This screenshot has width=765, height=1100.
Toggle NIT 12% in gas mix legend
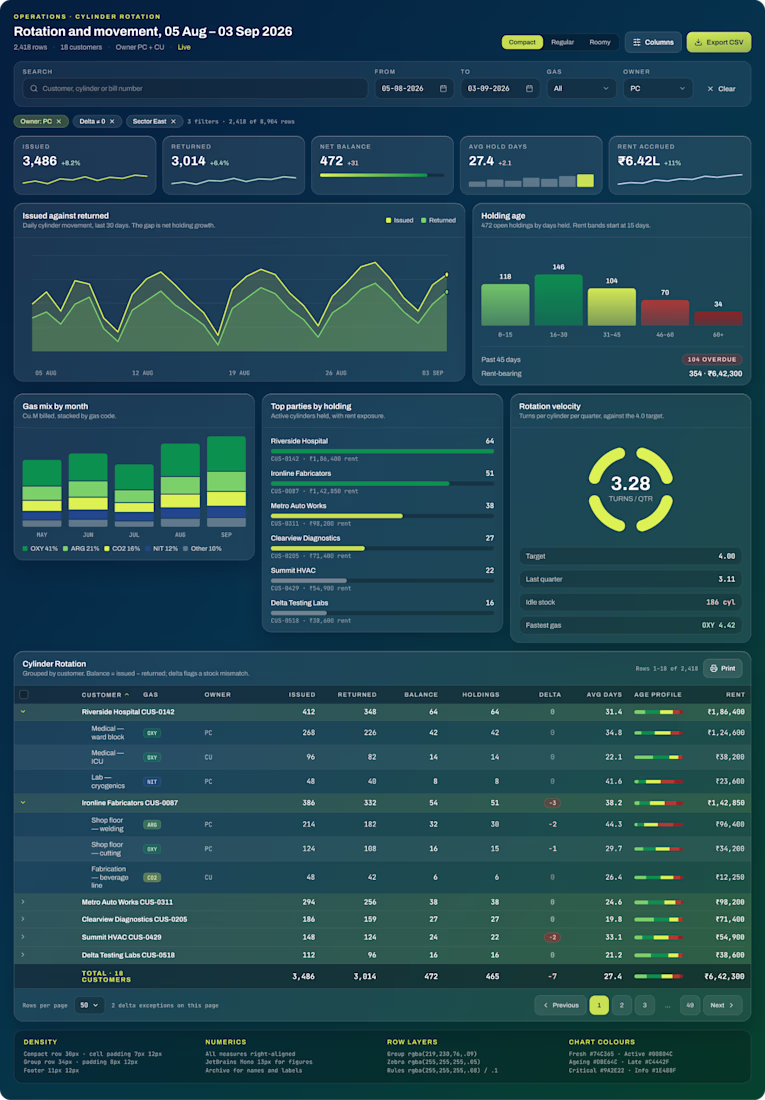161,549
